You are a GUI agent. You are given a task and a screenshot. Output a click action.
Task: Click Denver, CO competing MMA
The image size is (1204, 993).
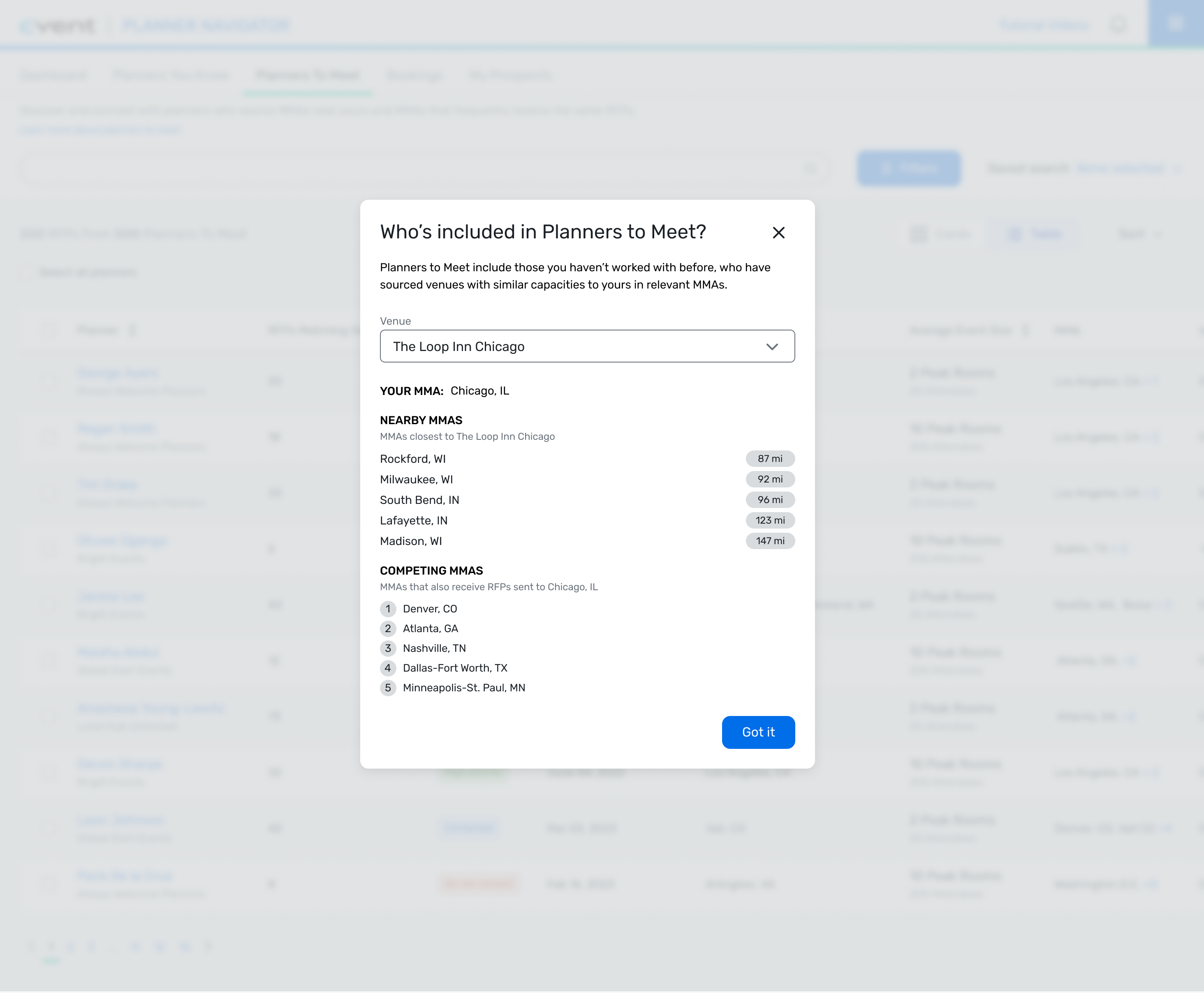[430, 609]
